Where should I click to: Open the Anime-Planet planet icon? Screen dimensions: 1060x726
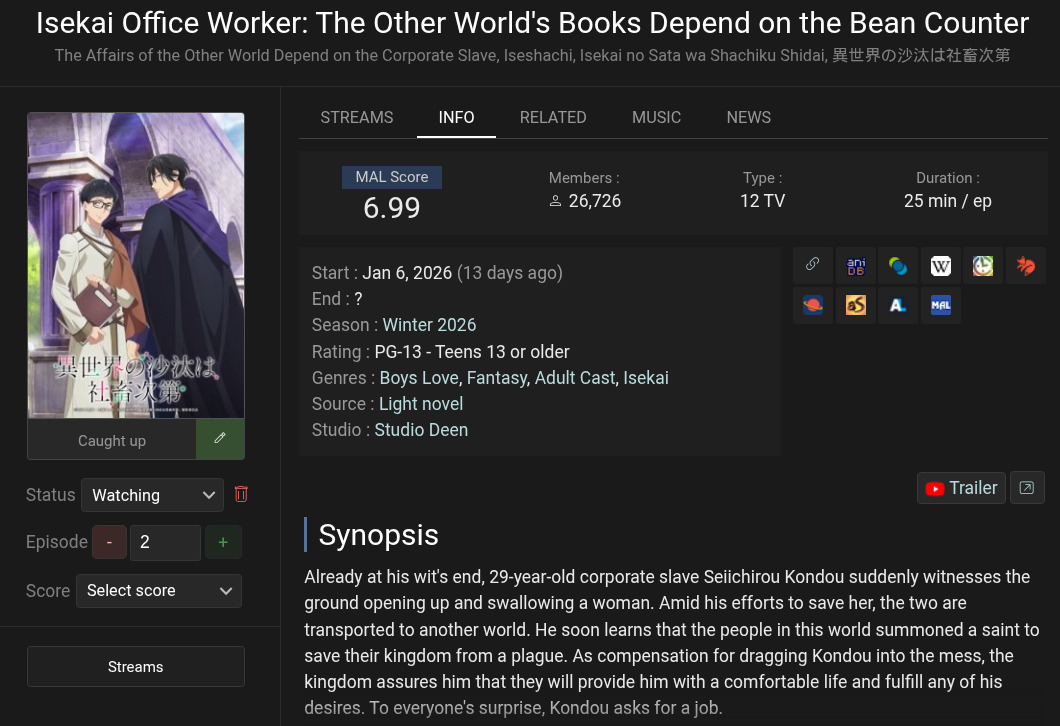pyautogui.click(x=813, y=306)
